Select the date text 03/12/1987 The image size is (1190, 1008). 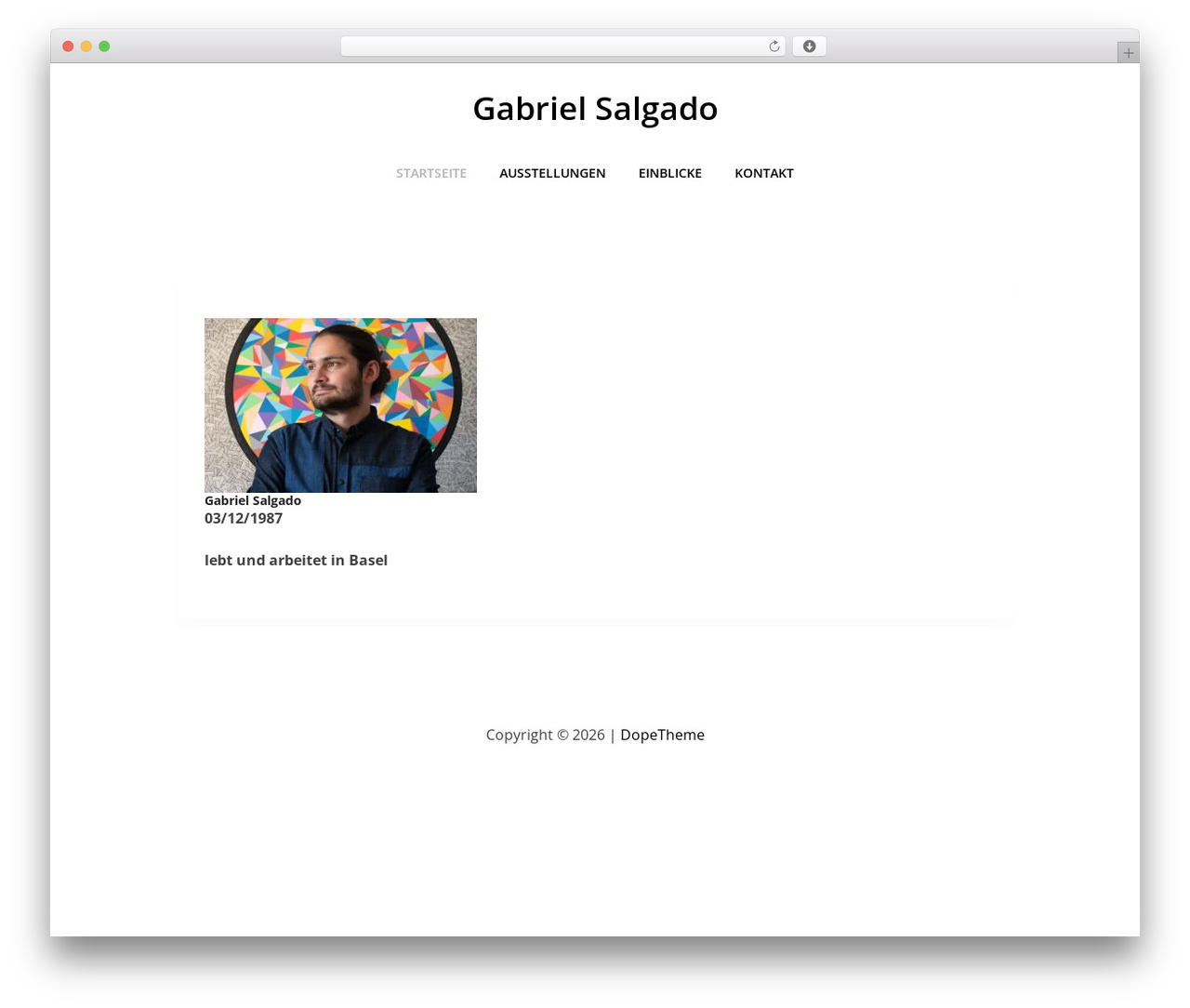pos(244,518)
